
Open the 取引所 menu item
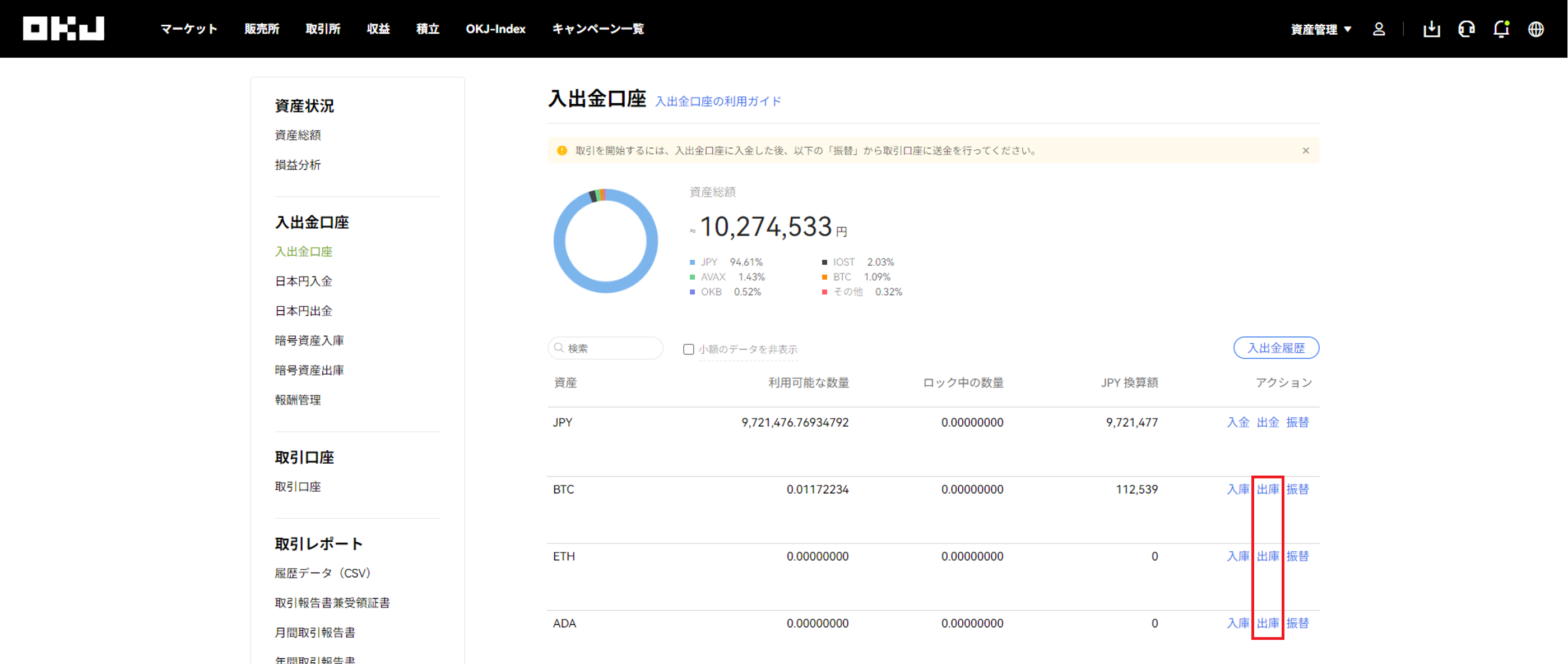point(323,29)
